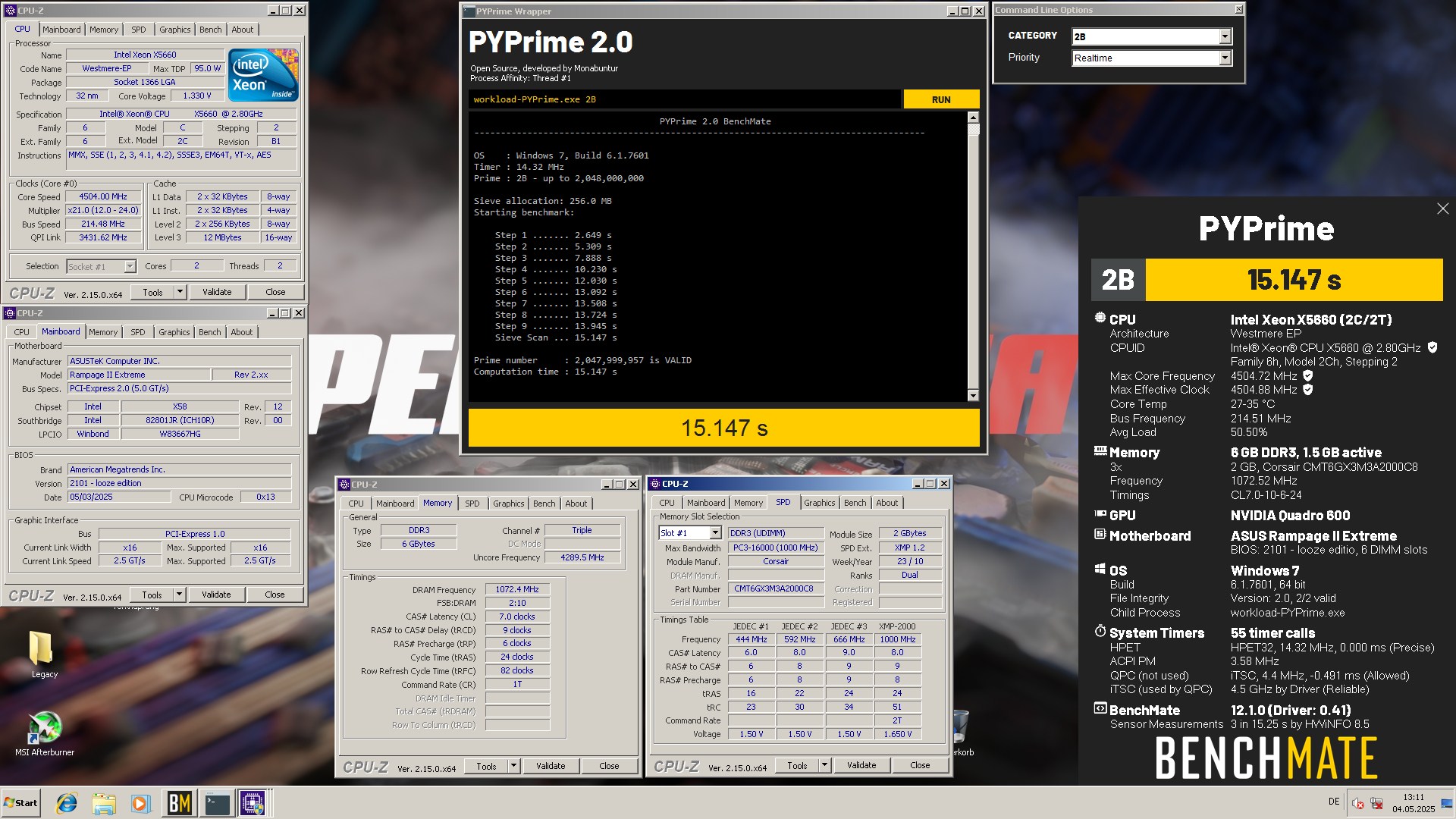
Task: Open MSI Afterburner desktop shortcut
Action: (x=45, y=733)
